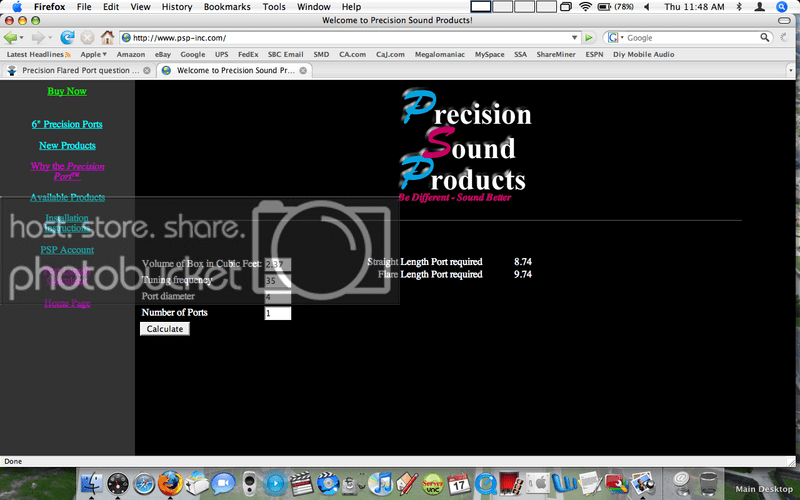The width and height of the screenshot is (800, 500).
Task: Open the File menu
Action: point(84,7)
